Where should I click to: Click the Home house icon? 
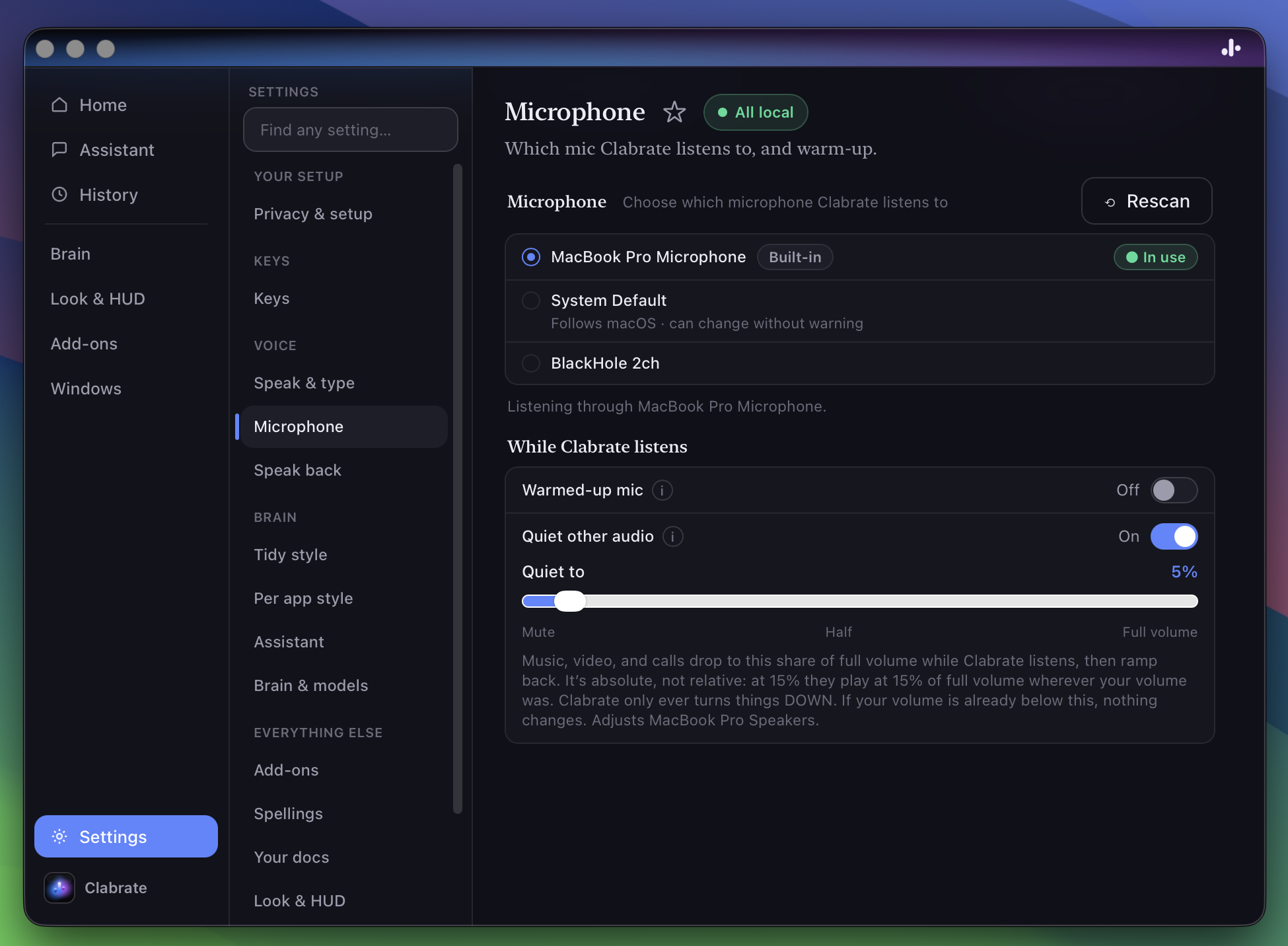point(59,105)
